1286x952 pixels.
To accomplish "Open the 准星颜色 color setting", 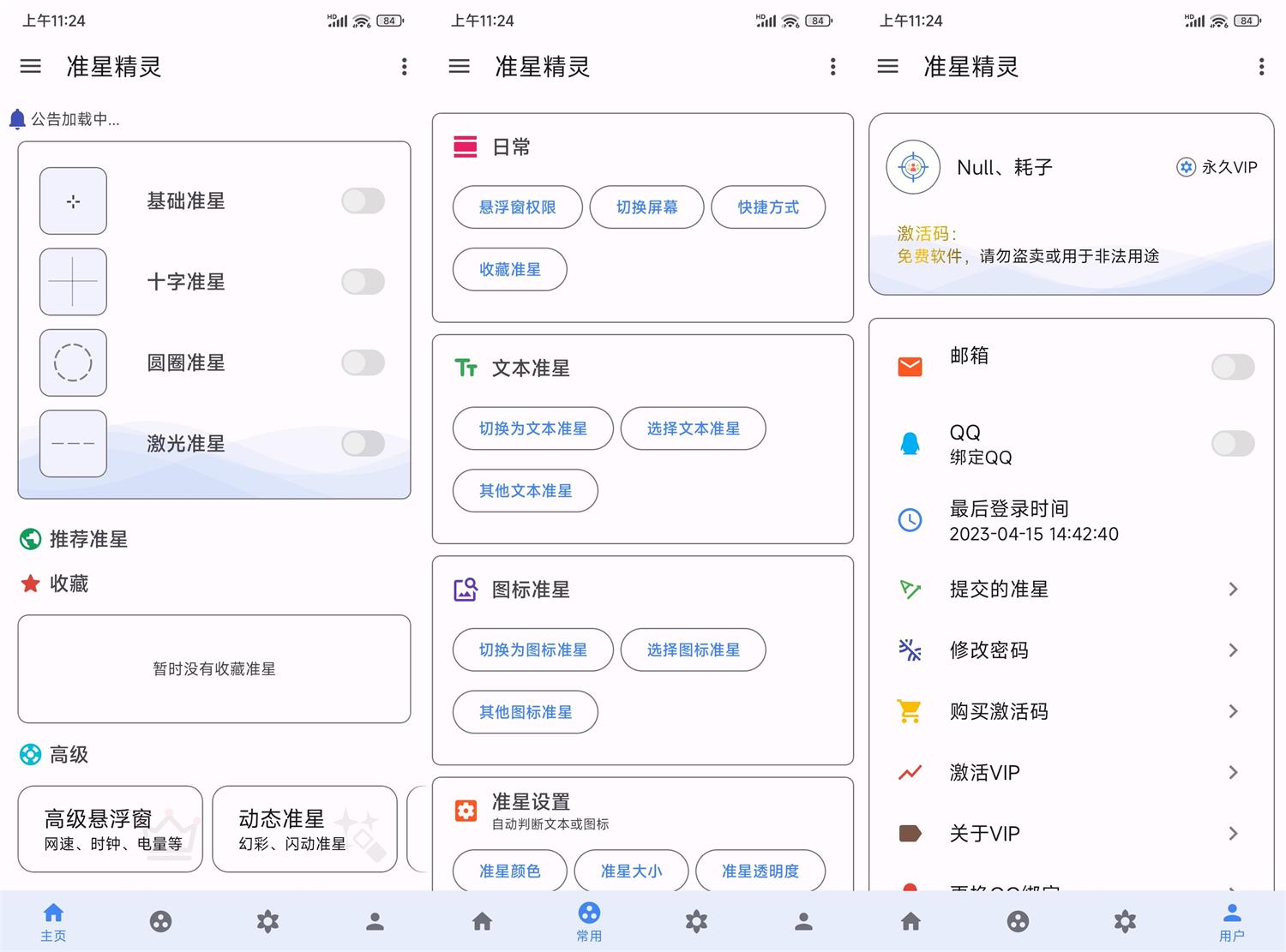I will [509, 871].
